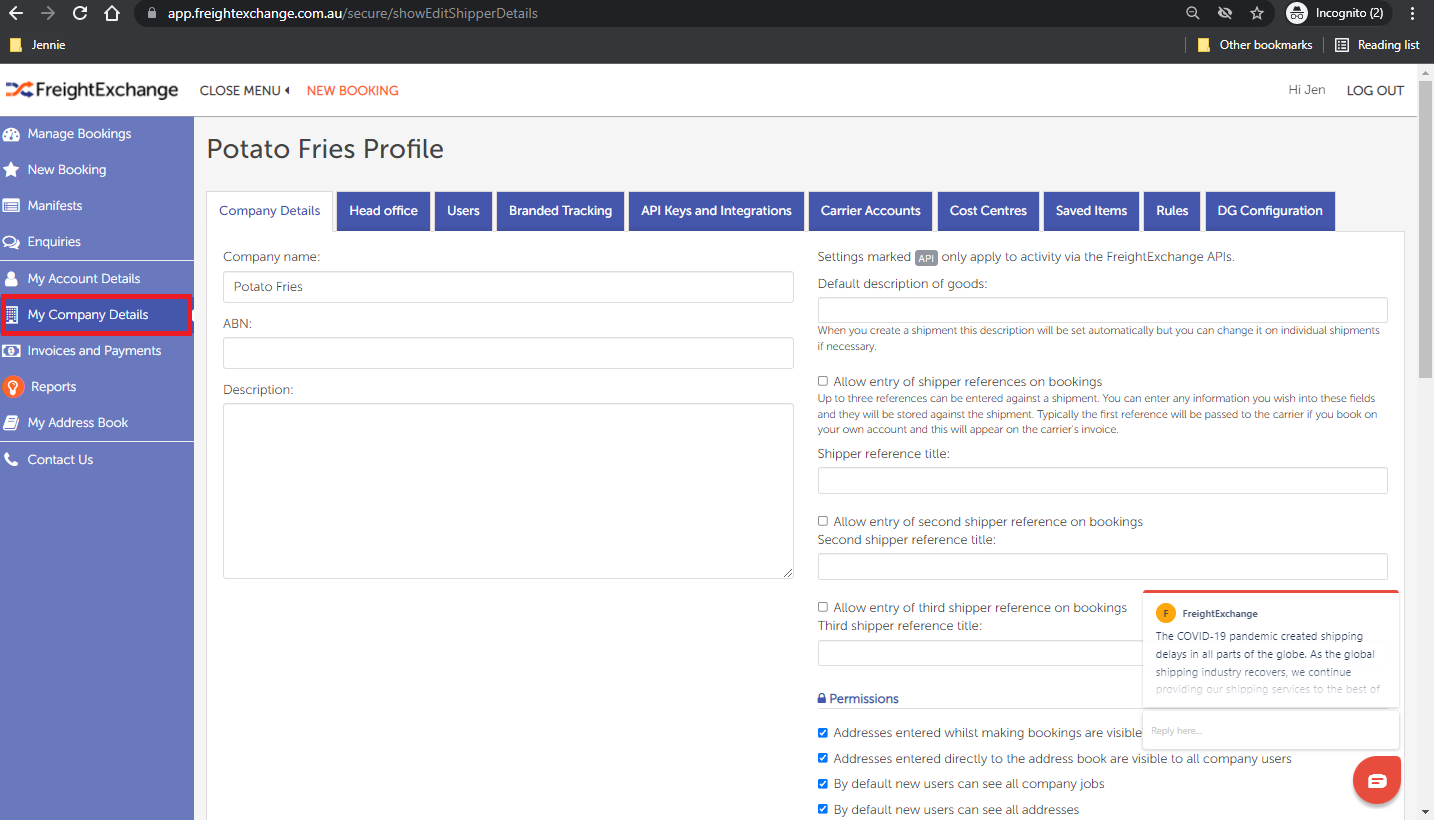Switch to the Users tab
Image resolution: width=1434 pixels, height=820 pixels.
pyautogui.click(x=463, y=211)
